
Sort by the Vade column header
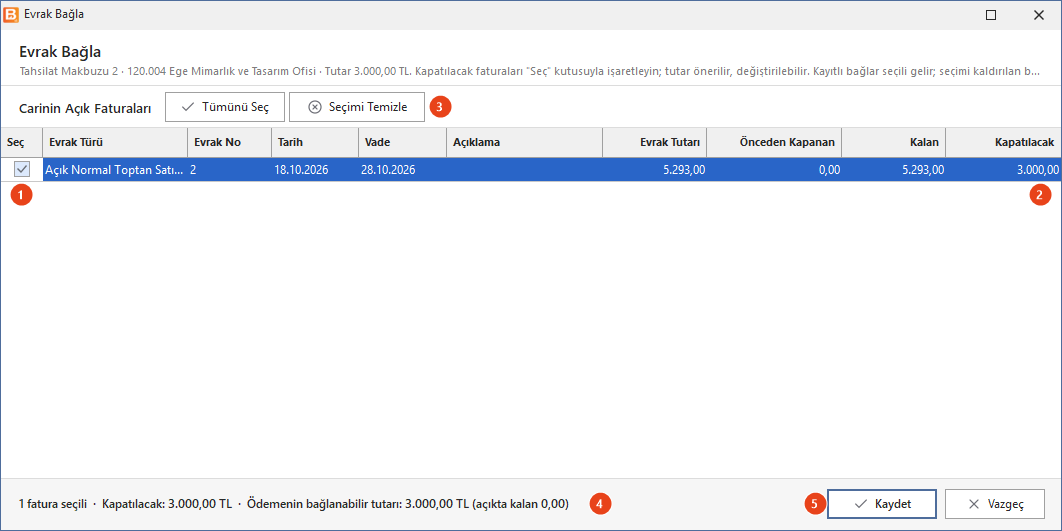point(402,142)
